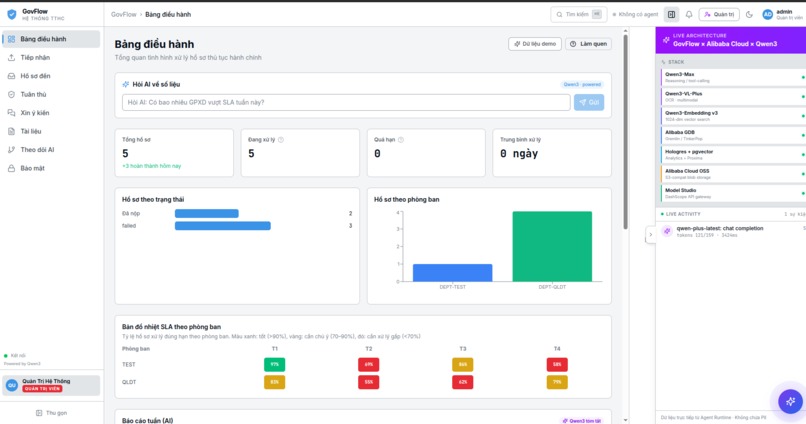
Task: Click the info icon next to Đang xử lý
Action: tap(281, 140)
